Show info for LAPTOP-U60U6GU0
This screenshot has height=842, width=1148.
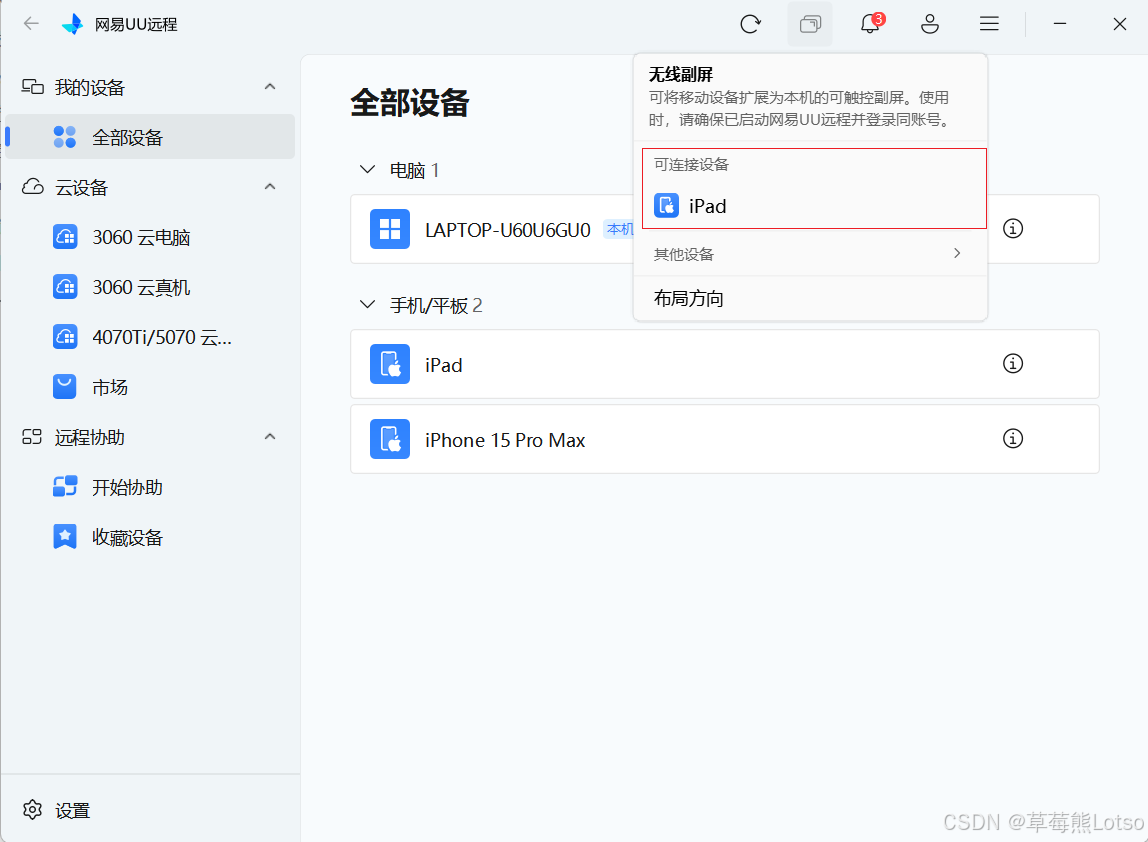[1013, 228]
